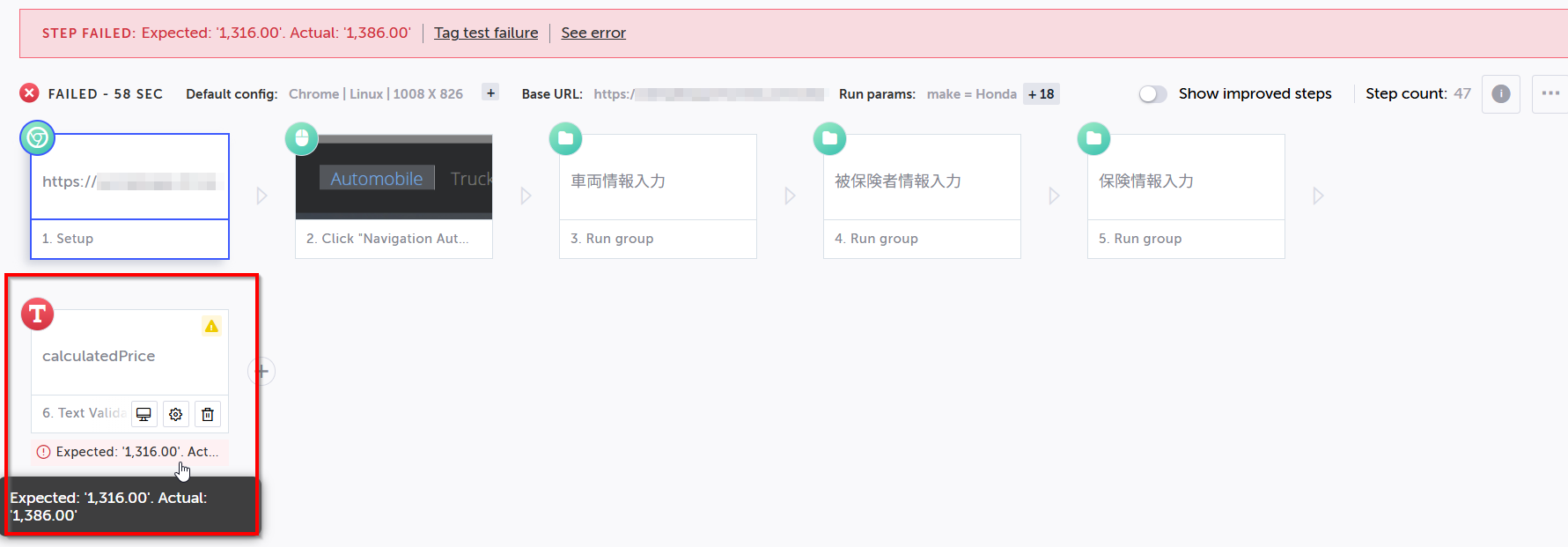Click arrow between steps 3 and 4

tap(790, 196)
